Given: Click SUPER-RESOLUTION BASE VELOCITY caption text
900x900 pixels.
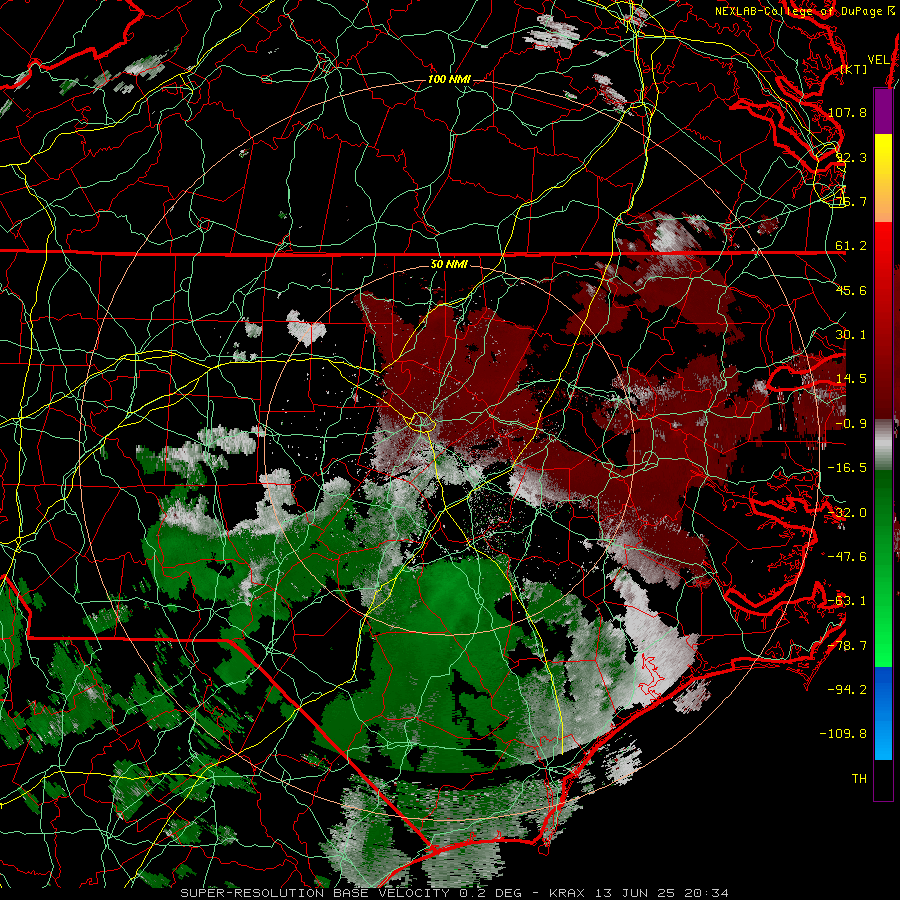Looking at the screenshot, I should (315, 893).
